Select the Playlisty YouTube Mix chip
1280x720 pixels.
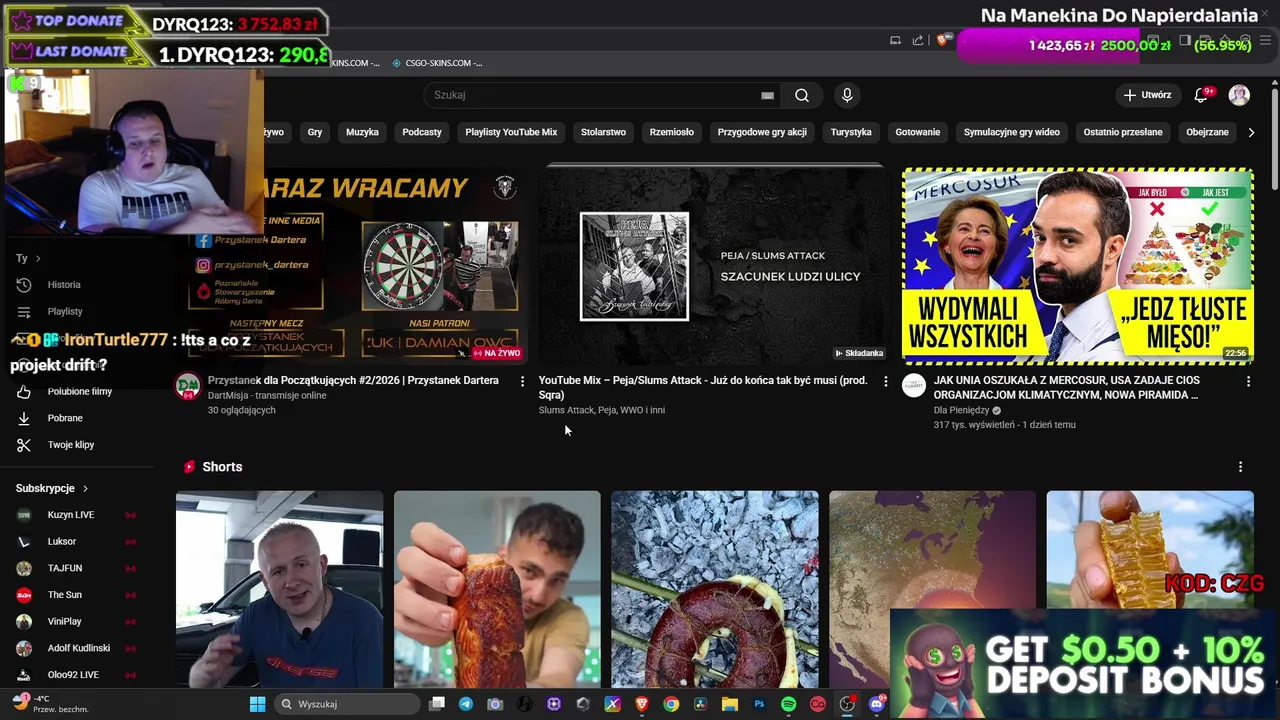coord(511,132)
